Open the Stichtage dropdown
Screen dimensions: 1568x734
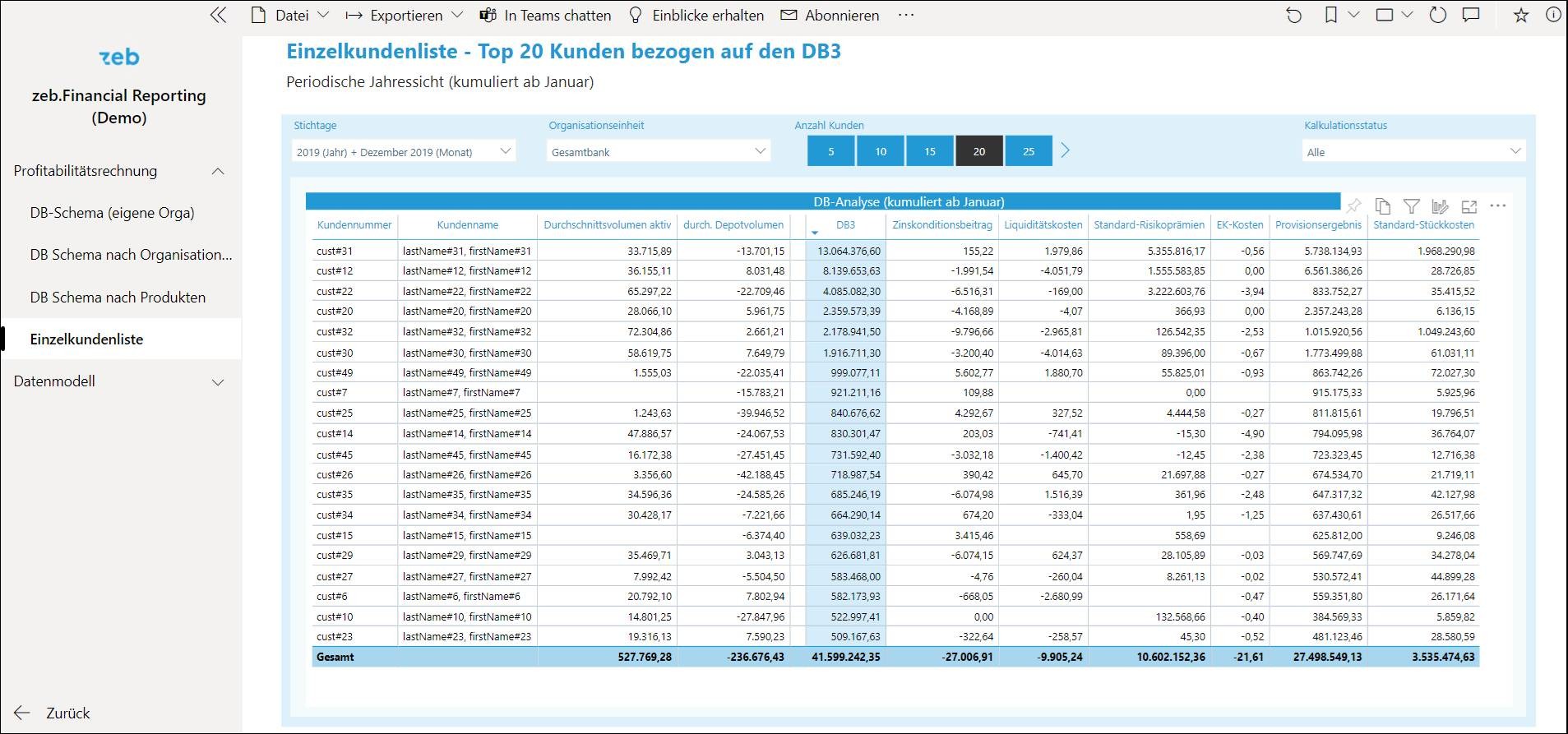(404, 152)
